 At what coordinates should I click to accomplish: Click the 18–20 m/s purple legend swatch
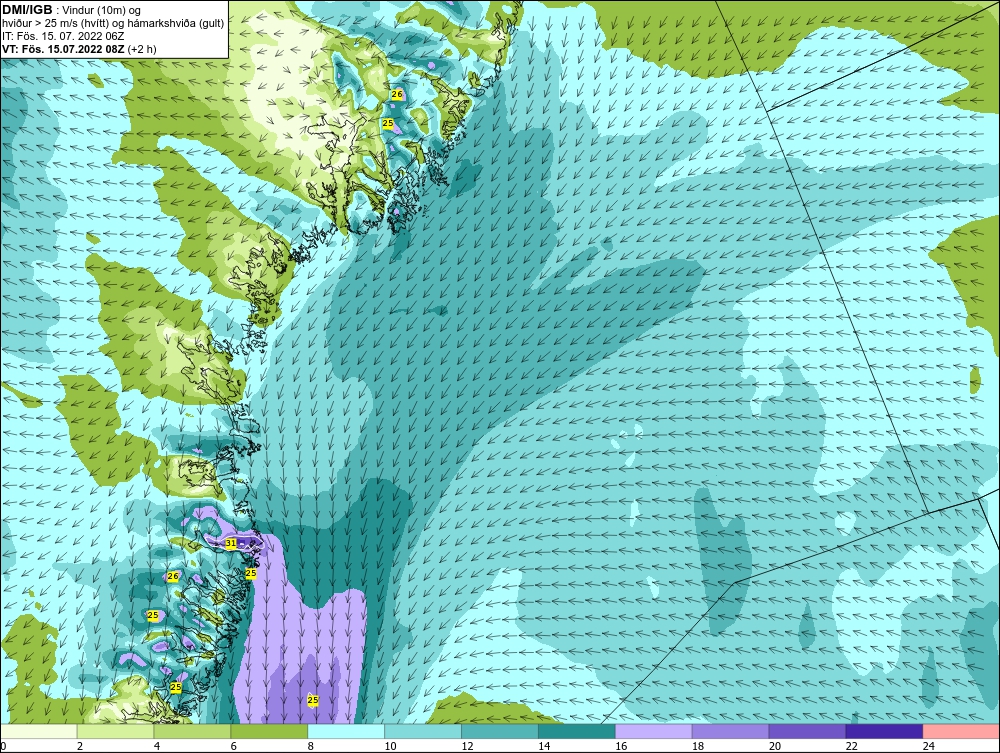730,731
